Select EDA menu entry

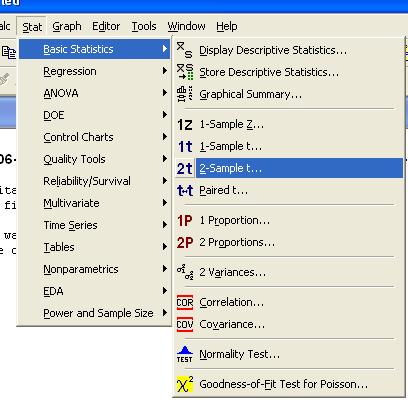[x=95, y=291]
